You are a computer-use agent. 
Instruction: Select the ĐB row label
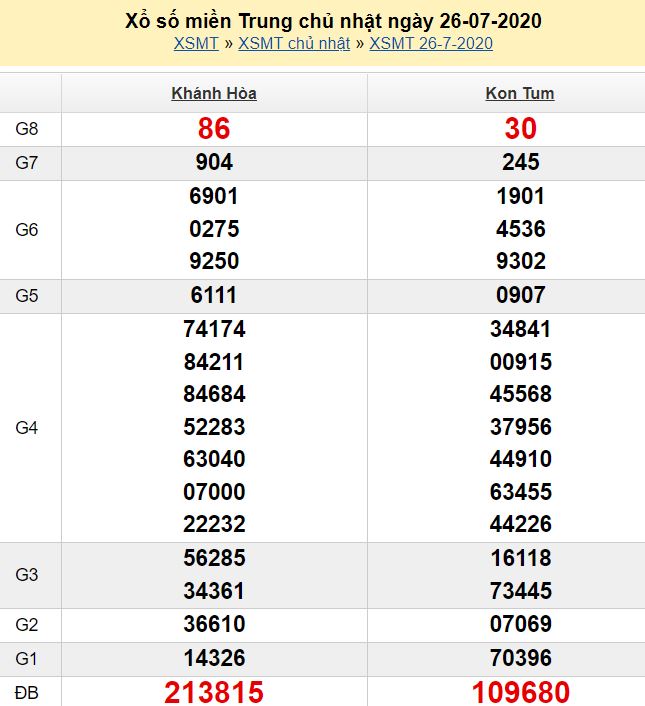click(28, 692)
